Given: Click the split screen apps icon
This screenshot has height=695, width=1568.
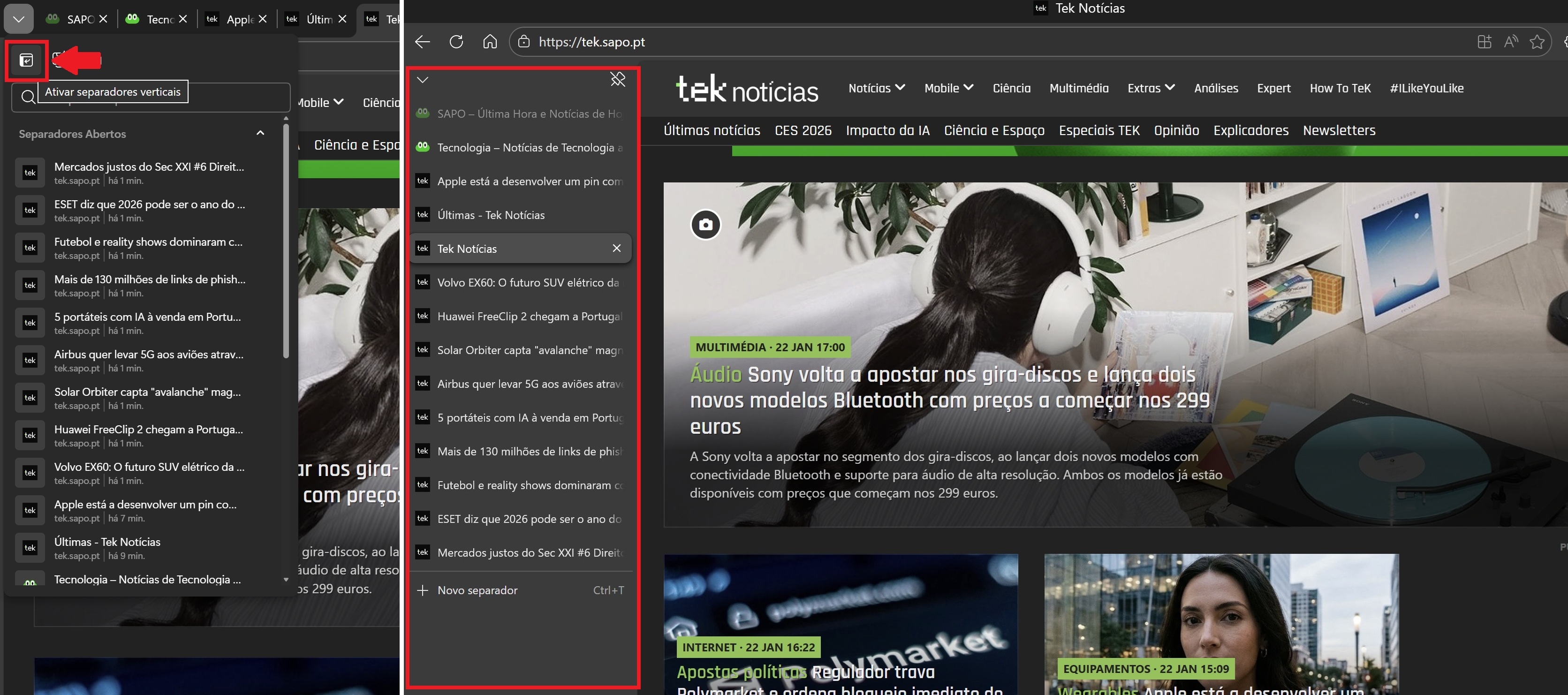Looking at the screenshot, I should (x=1484, y=41).
